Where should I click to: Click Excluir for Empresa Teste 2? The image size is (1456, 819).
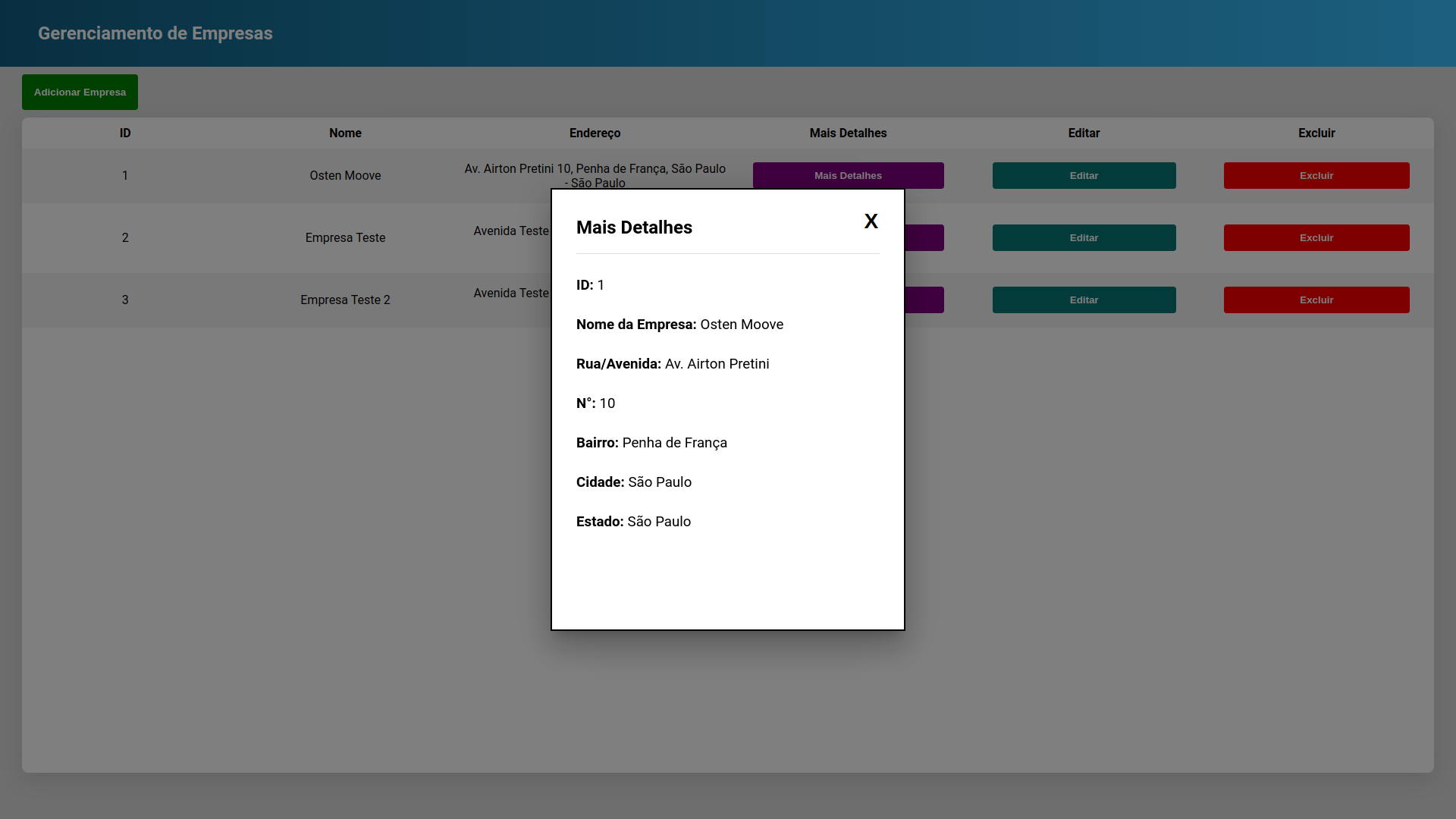1316,300
